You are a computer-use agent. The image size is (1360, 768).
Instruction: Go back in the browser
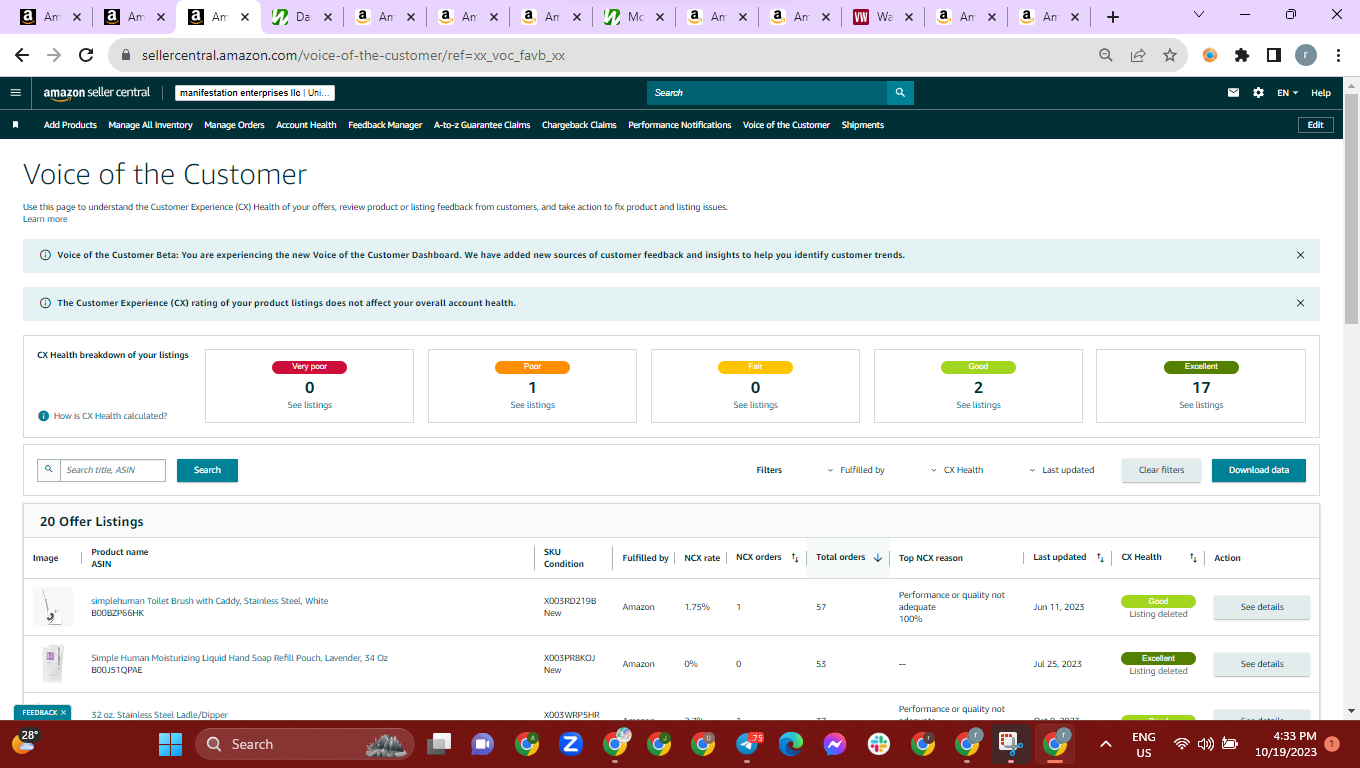(22, 55)
